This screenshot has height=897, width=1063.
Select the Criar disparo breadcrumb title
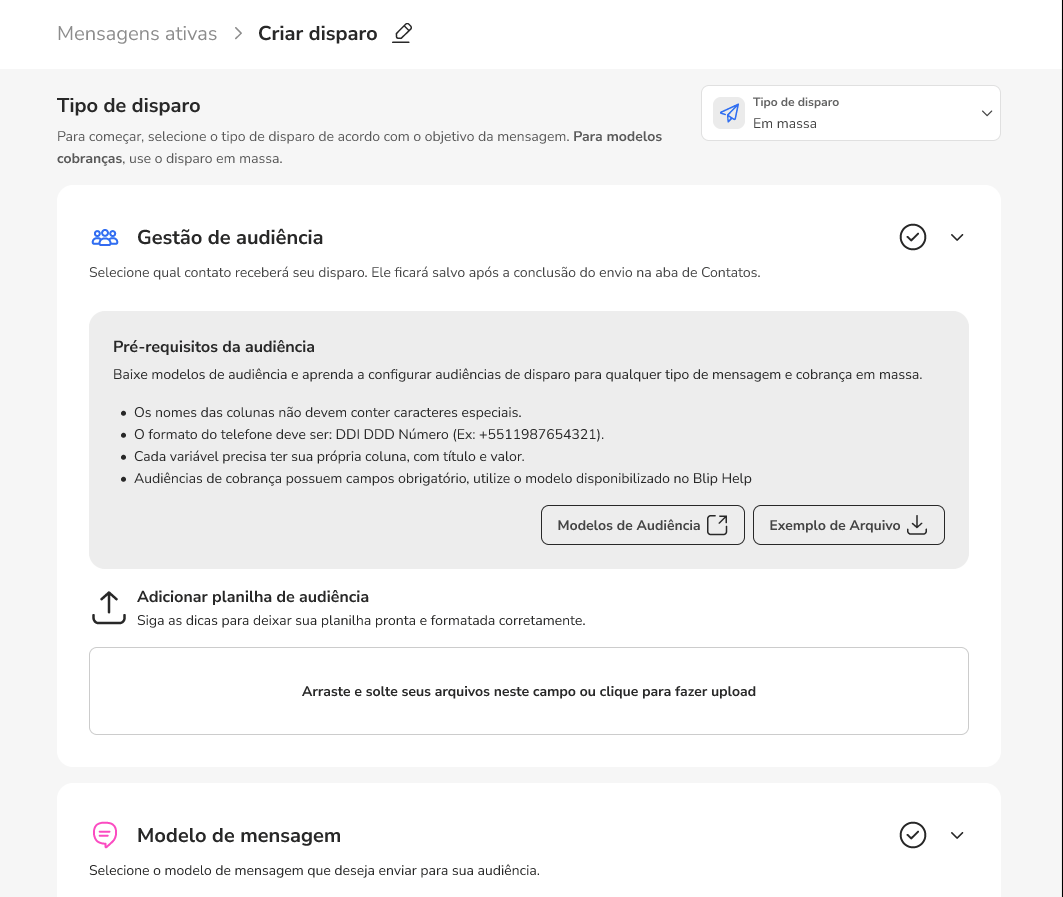pyautogui.click(x=318, y=34)
